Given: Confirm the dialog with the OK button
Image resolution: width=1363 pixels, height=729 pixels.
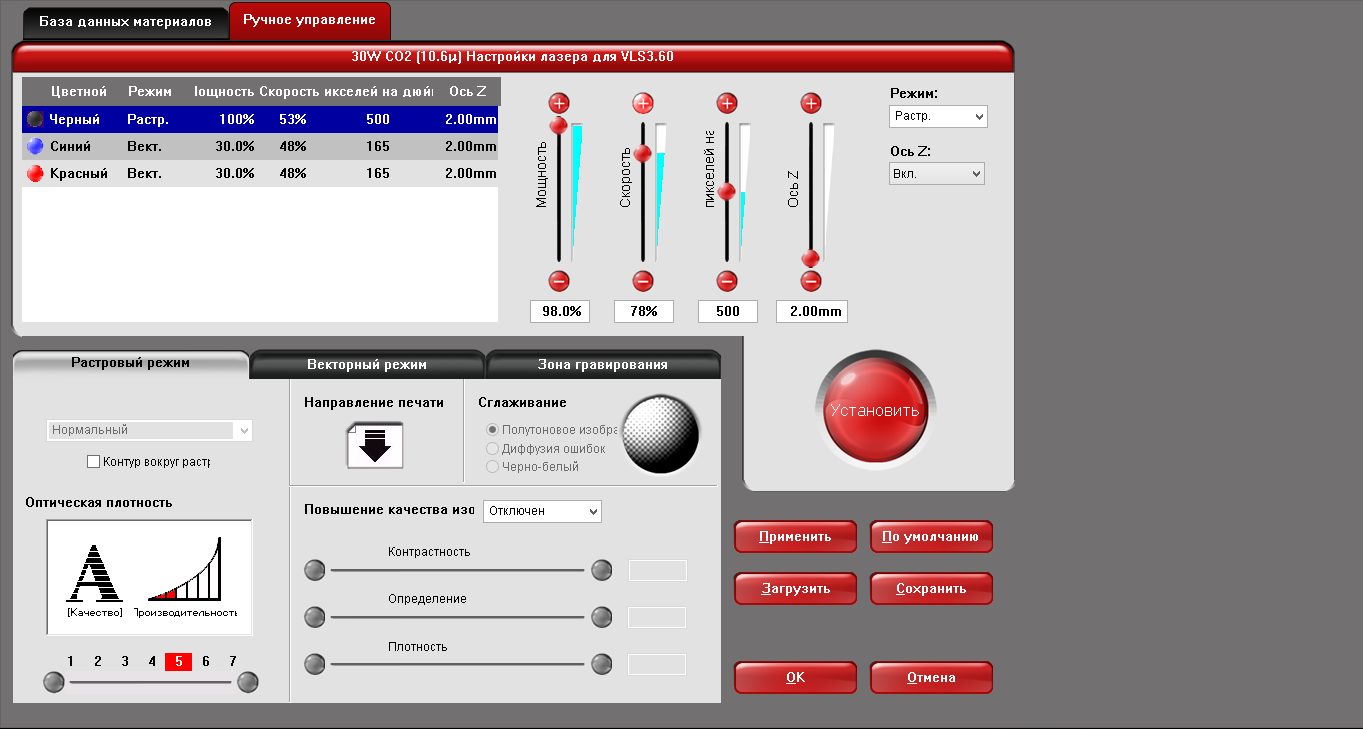Looking at the screenshot, I should (x=795, y=678).
